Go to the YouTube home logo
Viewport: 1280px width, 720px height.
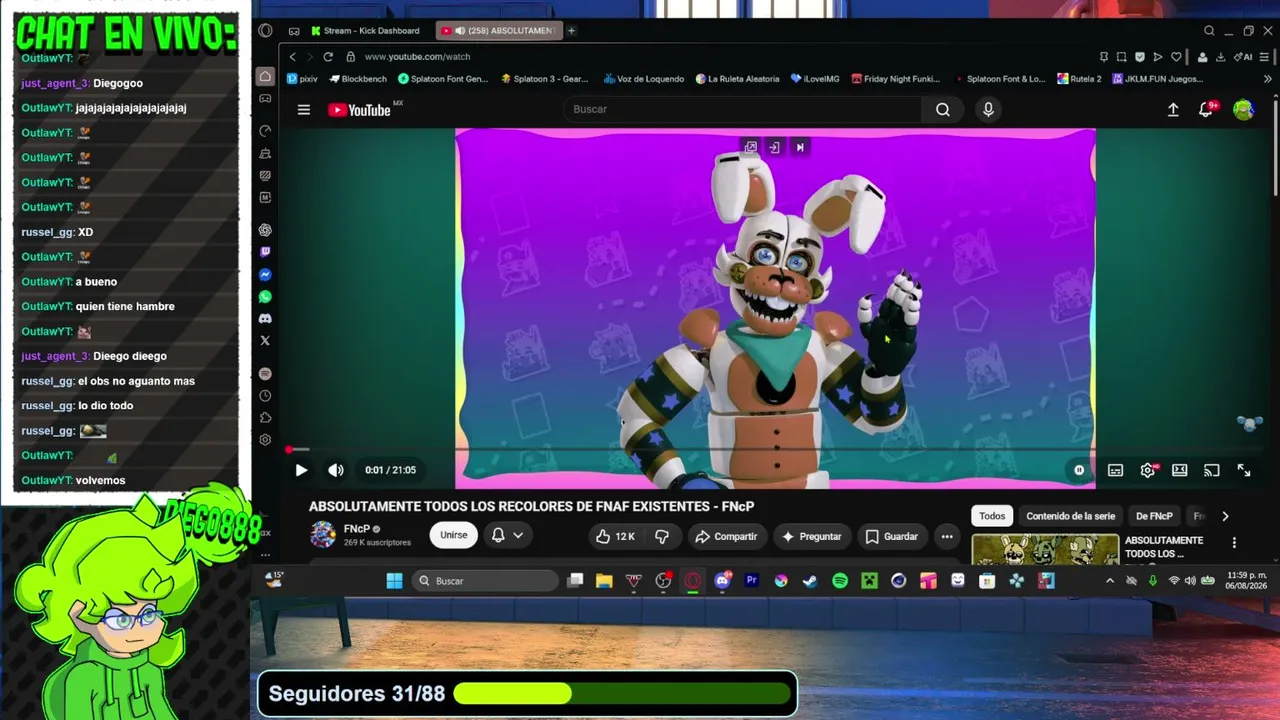click(x=360, y=110)
